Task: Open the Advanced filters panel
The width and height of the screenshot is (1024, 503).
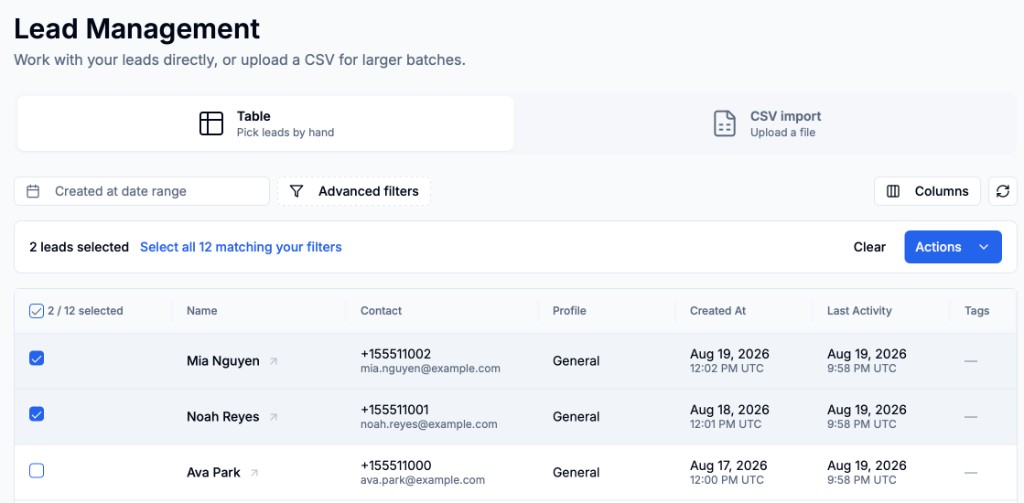Action: (354, 191)
